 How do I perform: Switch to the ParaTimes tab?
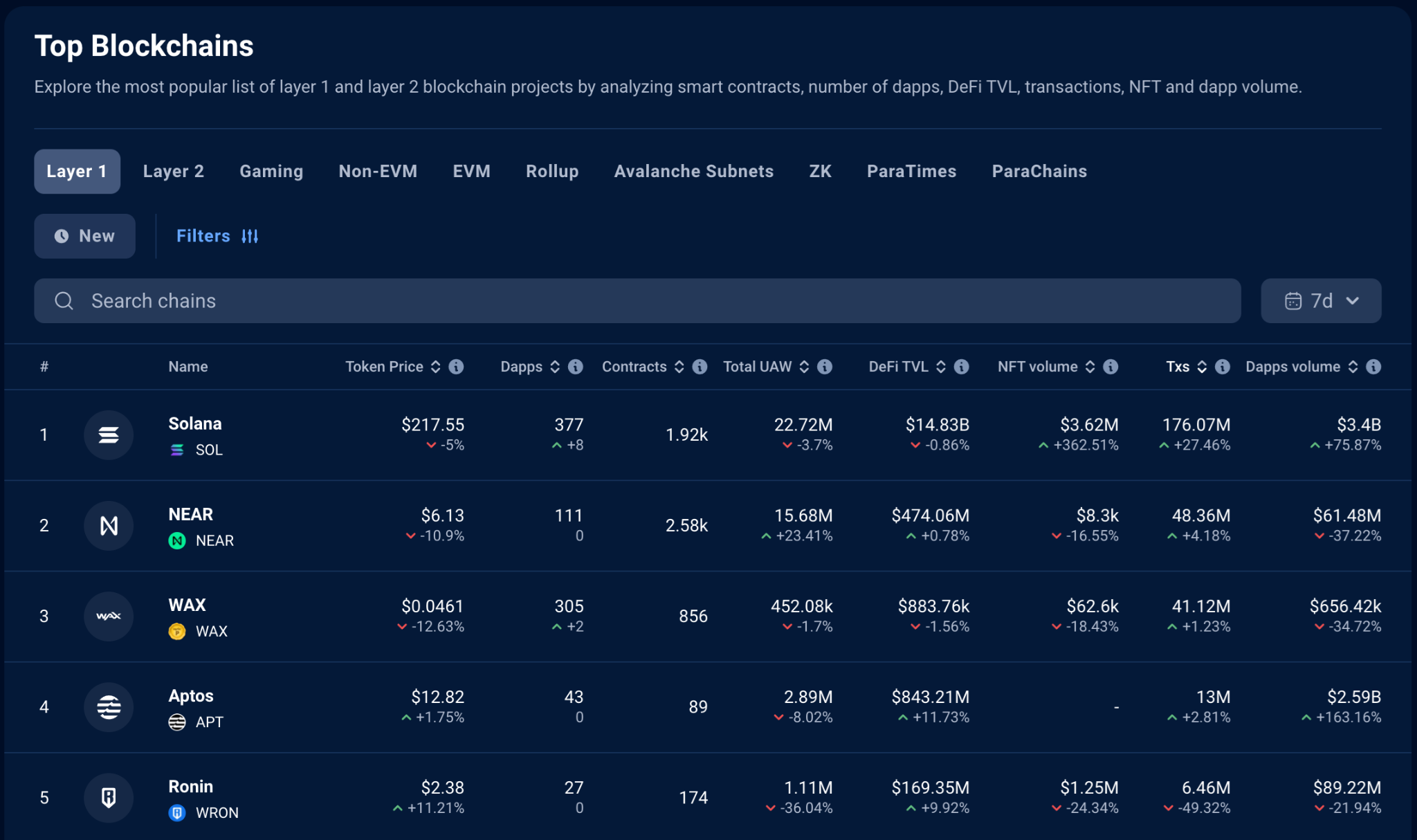(911, 172)
